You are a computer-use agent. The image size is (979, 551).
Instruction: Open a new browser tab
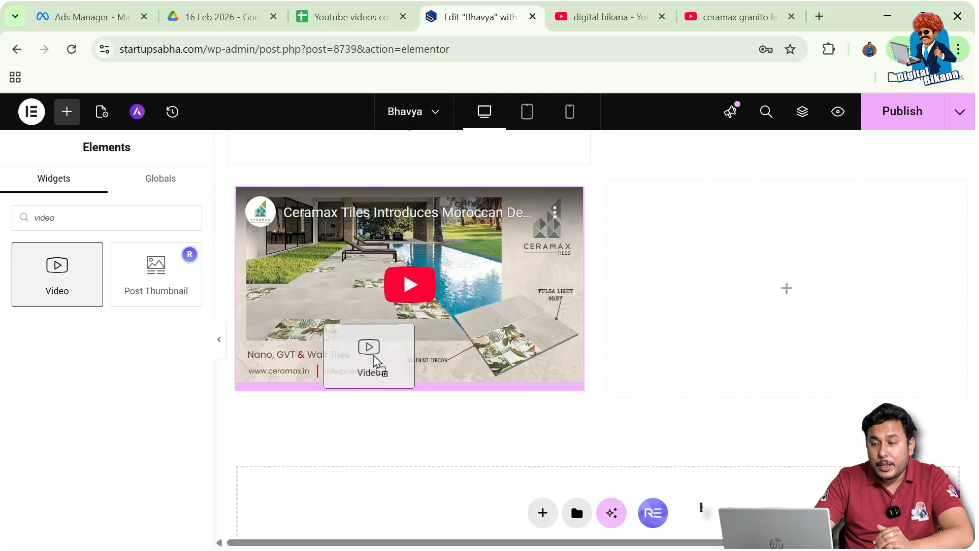(819, 17)
